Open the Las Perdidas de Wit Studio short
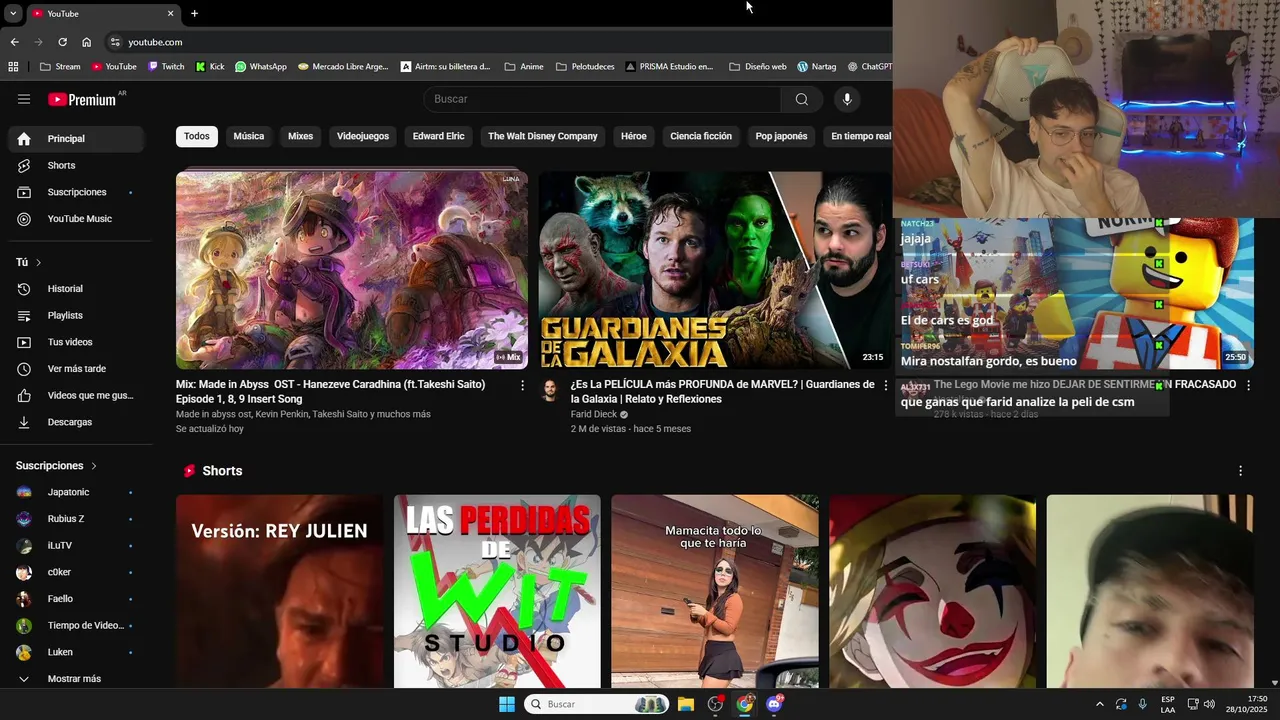The height and width of the screenshot is (720, 1280). 497,591
